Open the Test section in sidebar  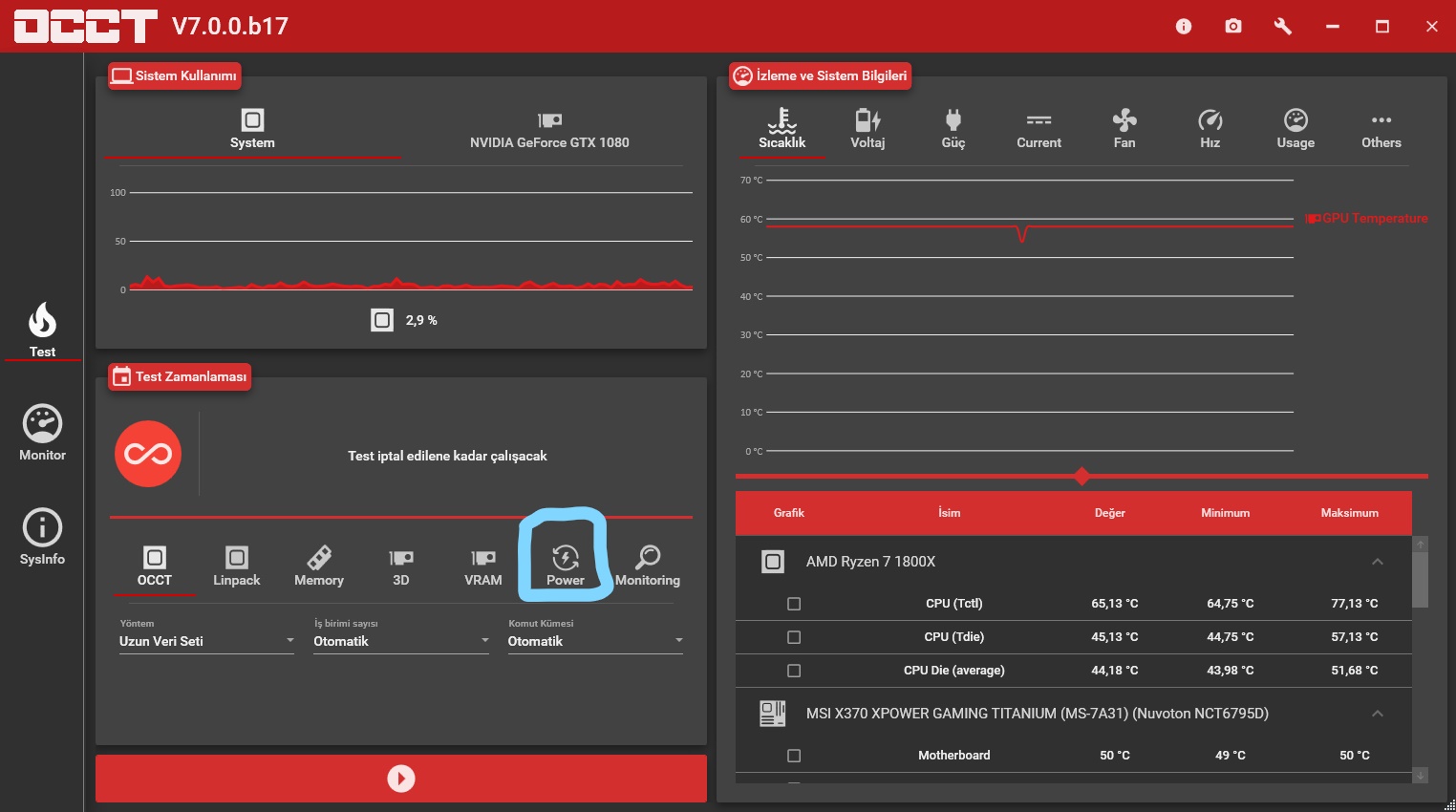pos(42,331)
